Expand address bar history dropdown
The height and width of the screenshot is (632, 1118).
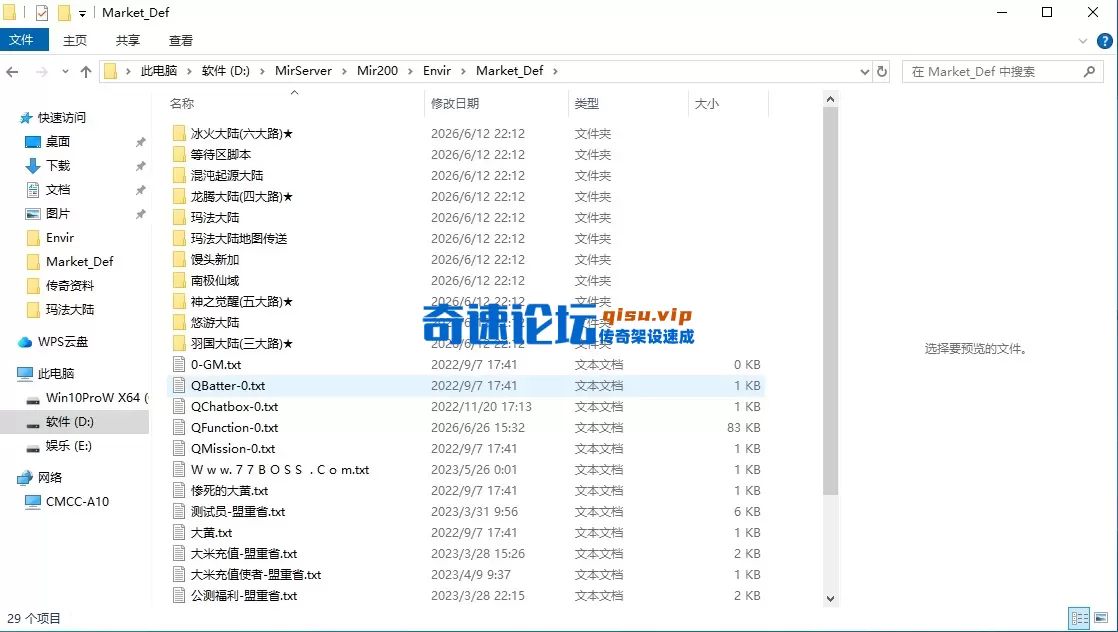pos(865,71)
